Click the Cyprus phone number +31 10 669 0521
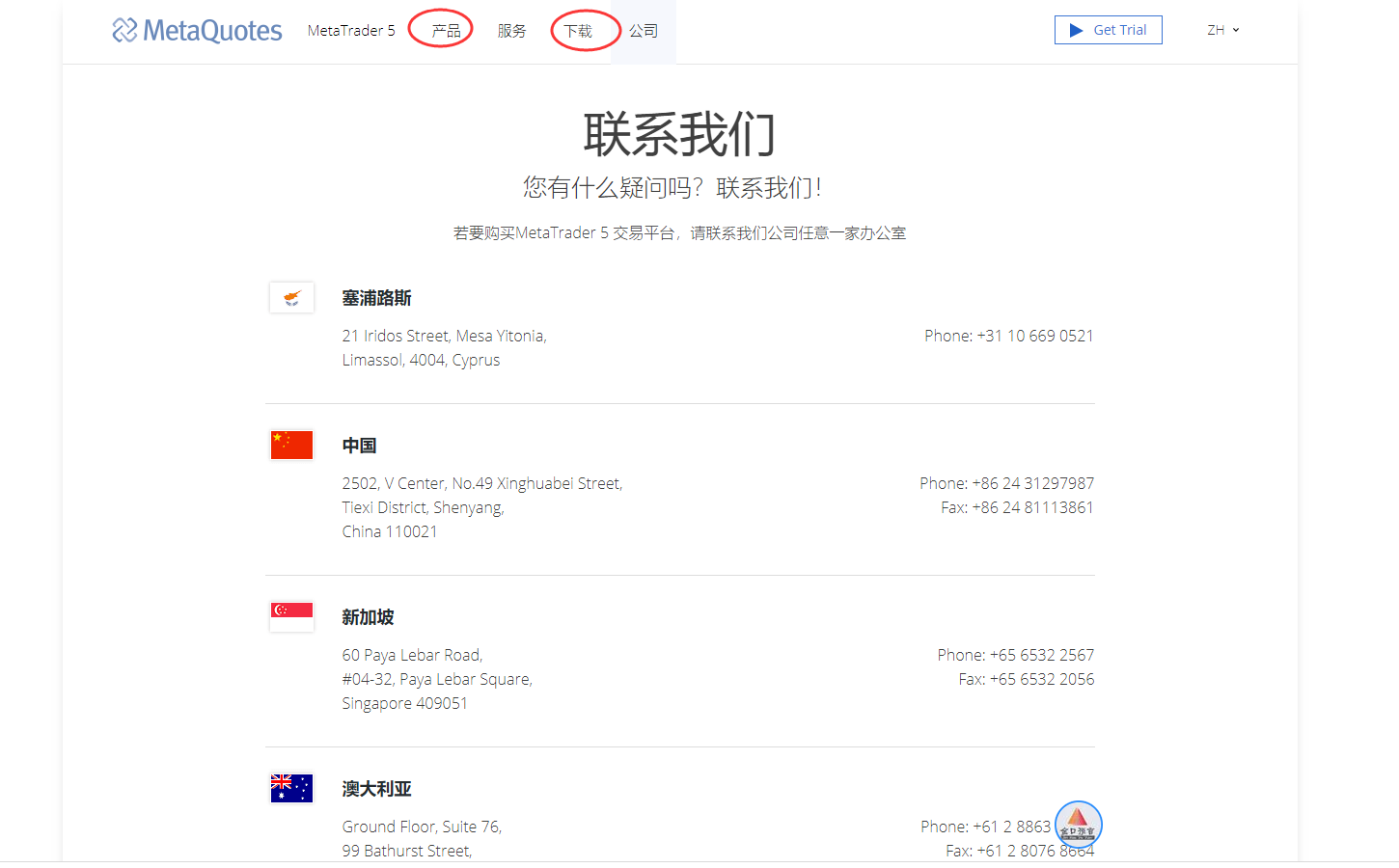Viewport: 1399px width, 868px height. click(1034, 336)
